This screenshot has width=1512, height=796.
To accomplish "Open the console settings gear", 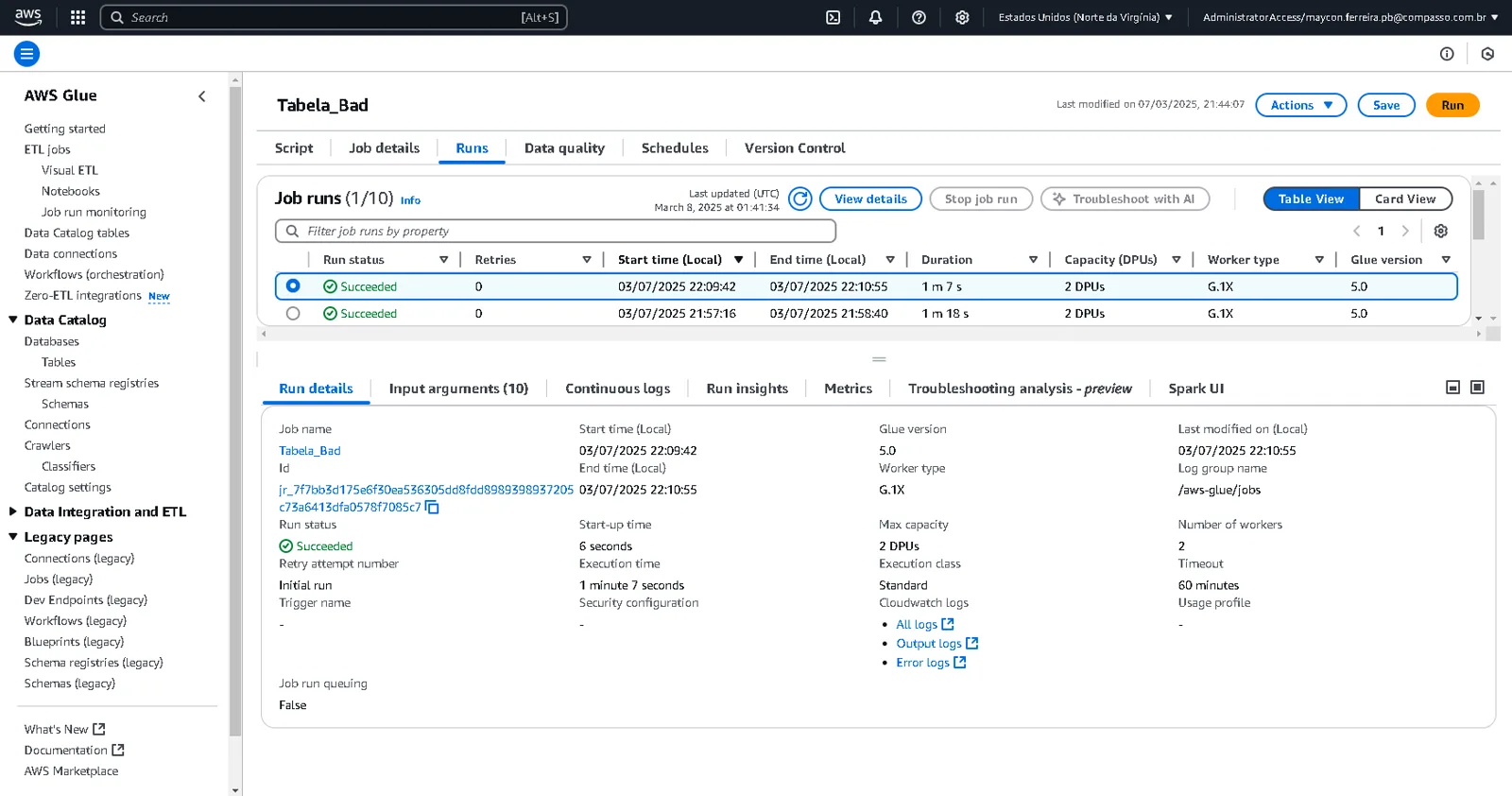I will pos(962,17).
